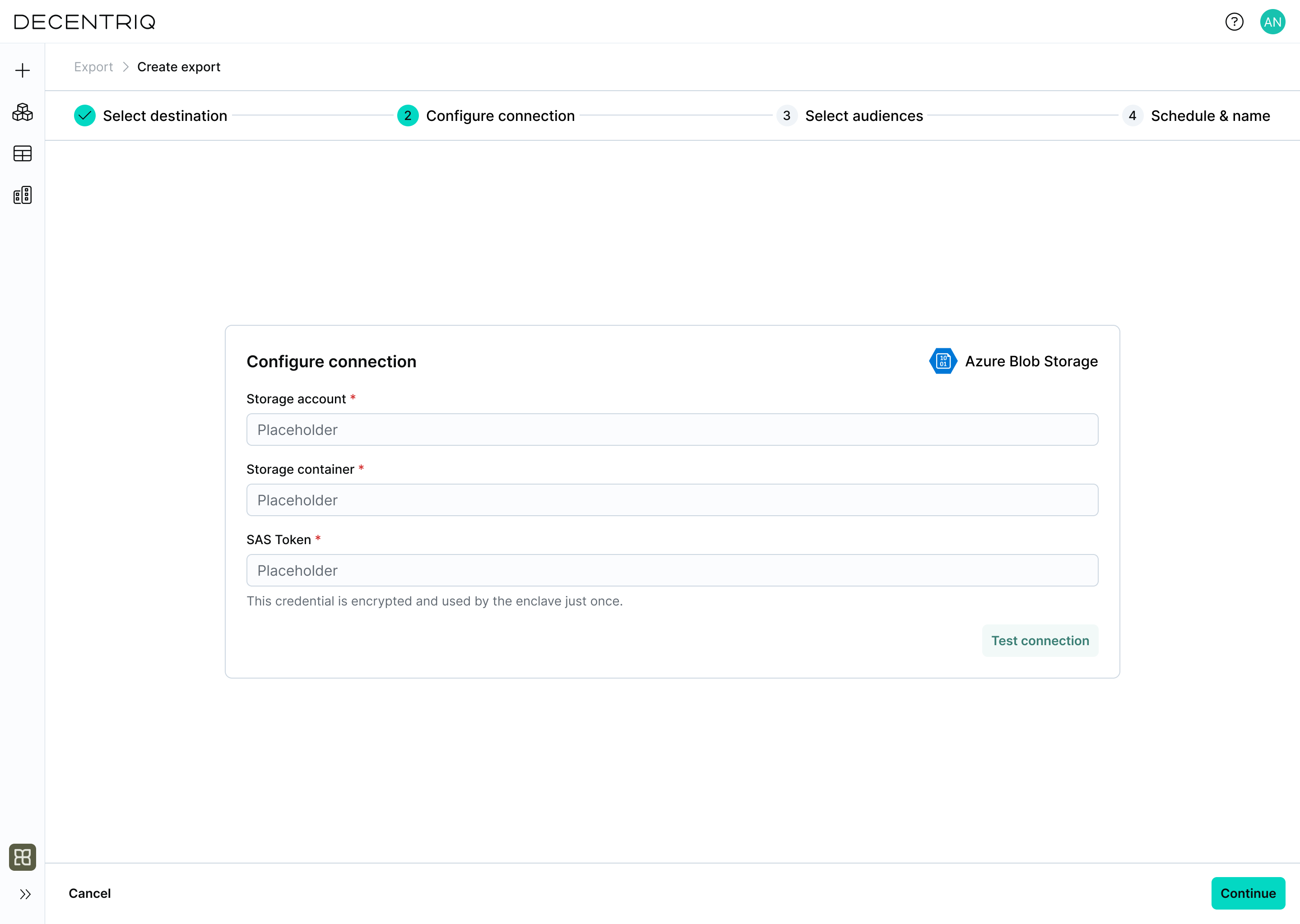Click the encrypted credential helper text
The image size is (1300, 924).
tap(434, 601)
